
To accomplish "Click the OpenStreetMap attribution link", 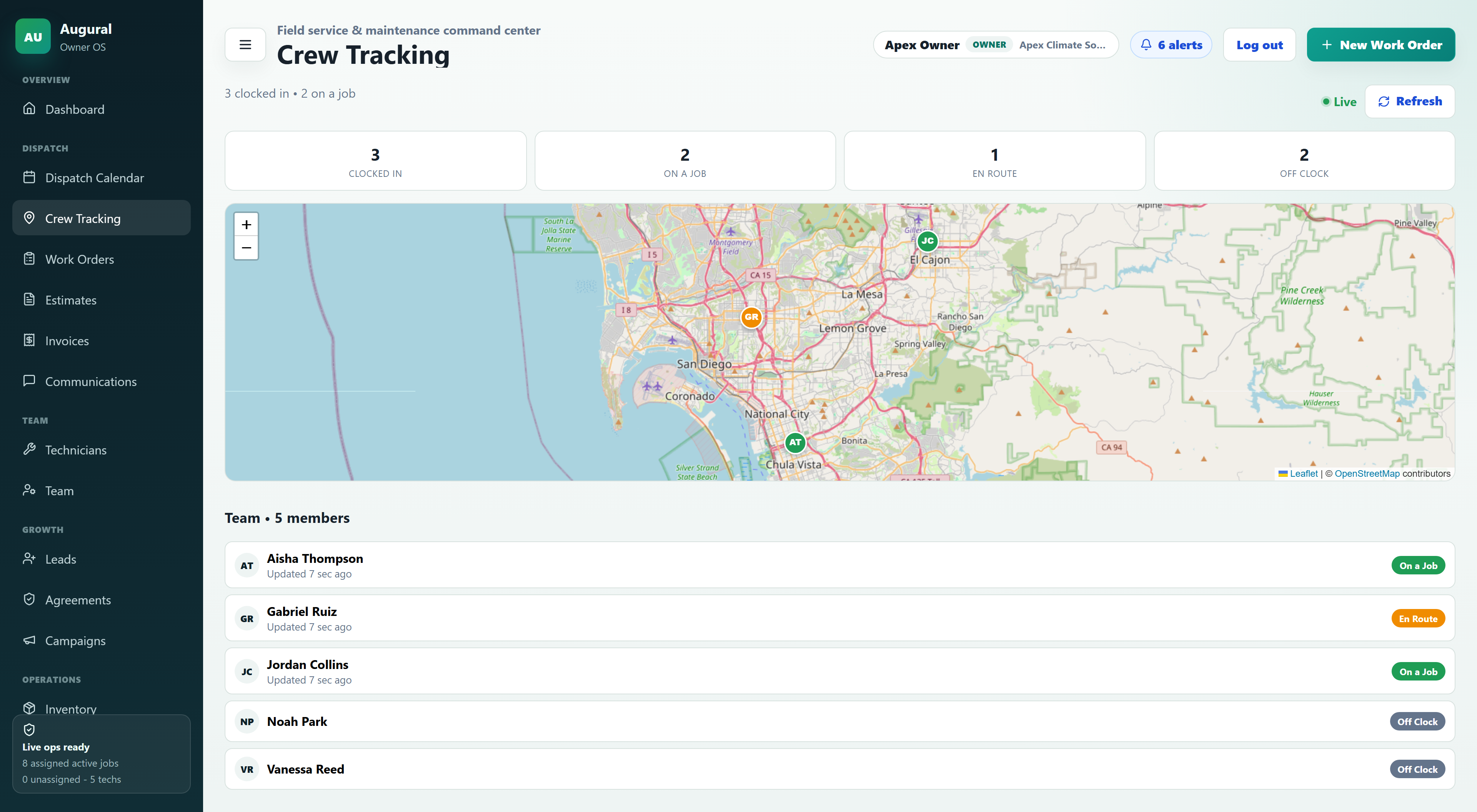I will (x=1367, y=473).
